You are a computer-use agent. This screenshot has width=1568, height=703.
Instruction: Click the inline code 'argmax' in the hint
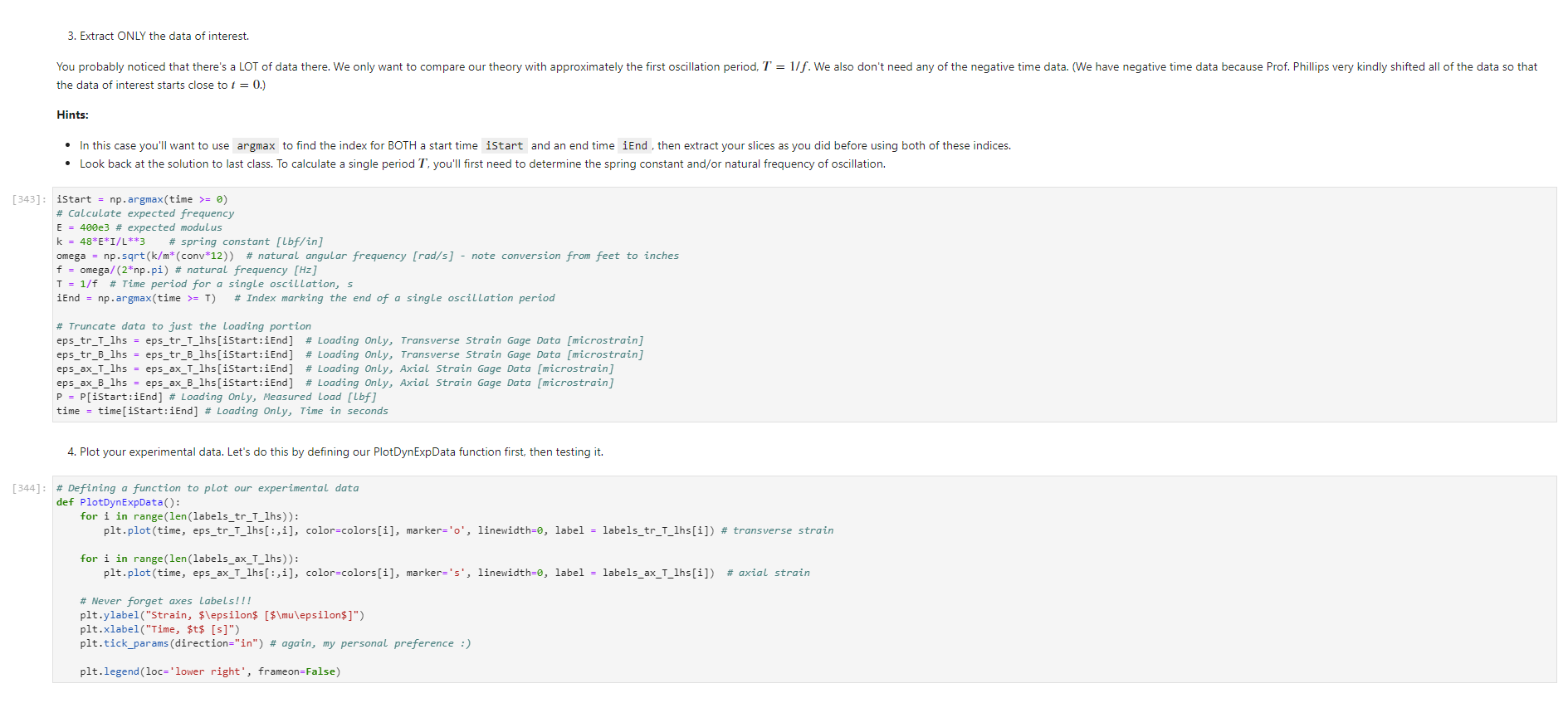tap(256, 145)
